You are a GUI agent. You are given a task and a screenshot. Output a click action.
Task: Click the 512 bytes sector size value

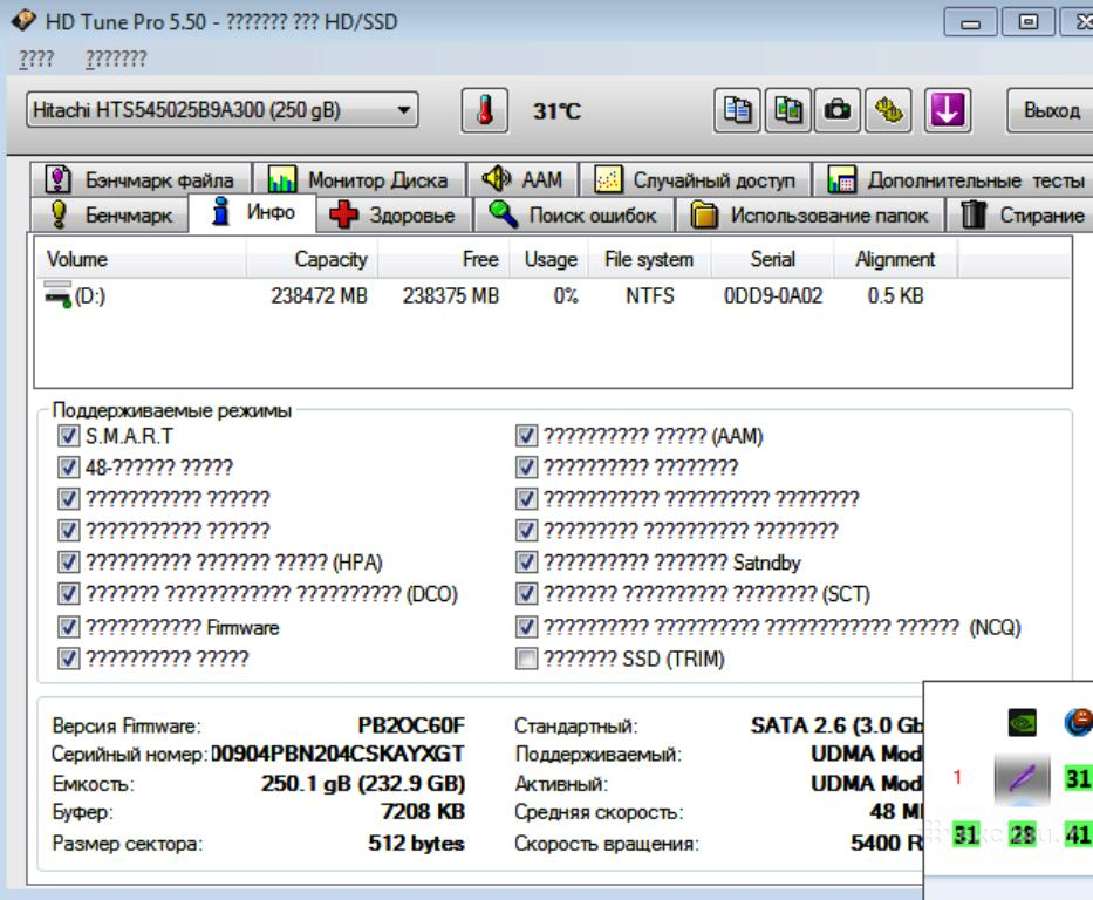click(x=416, y=843)
